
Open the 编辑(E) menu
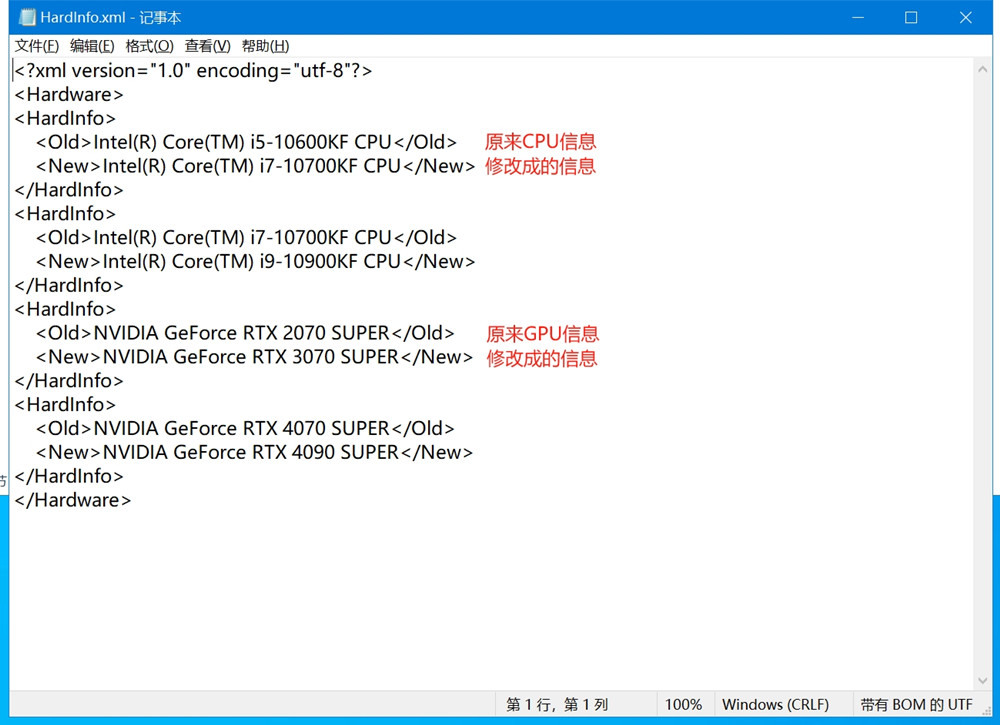tap(92, 46)
